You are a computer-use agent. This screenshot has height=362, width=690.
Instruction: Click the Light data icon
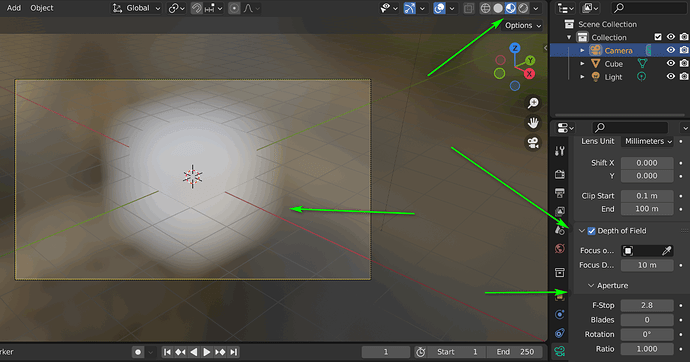tap(642, 77)
